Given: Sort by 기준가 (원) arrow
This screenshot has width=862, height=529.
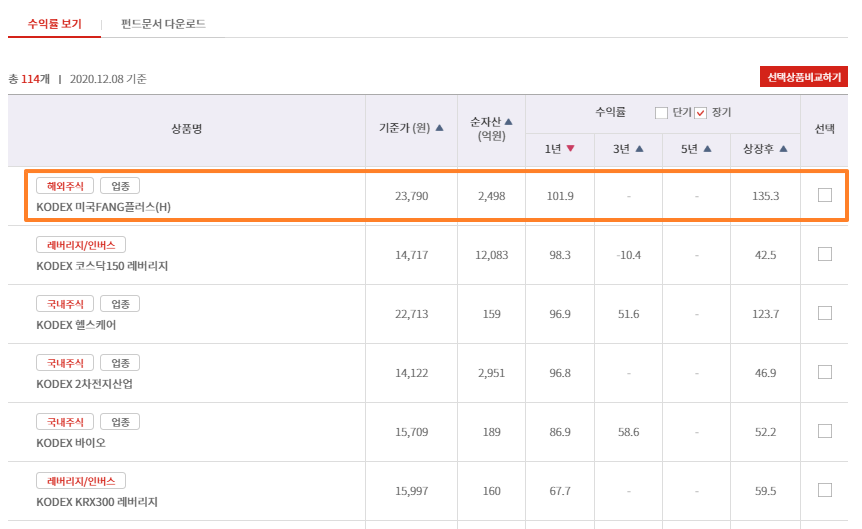Looking at the screenshot, I should click(x=439, y=128).
